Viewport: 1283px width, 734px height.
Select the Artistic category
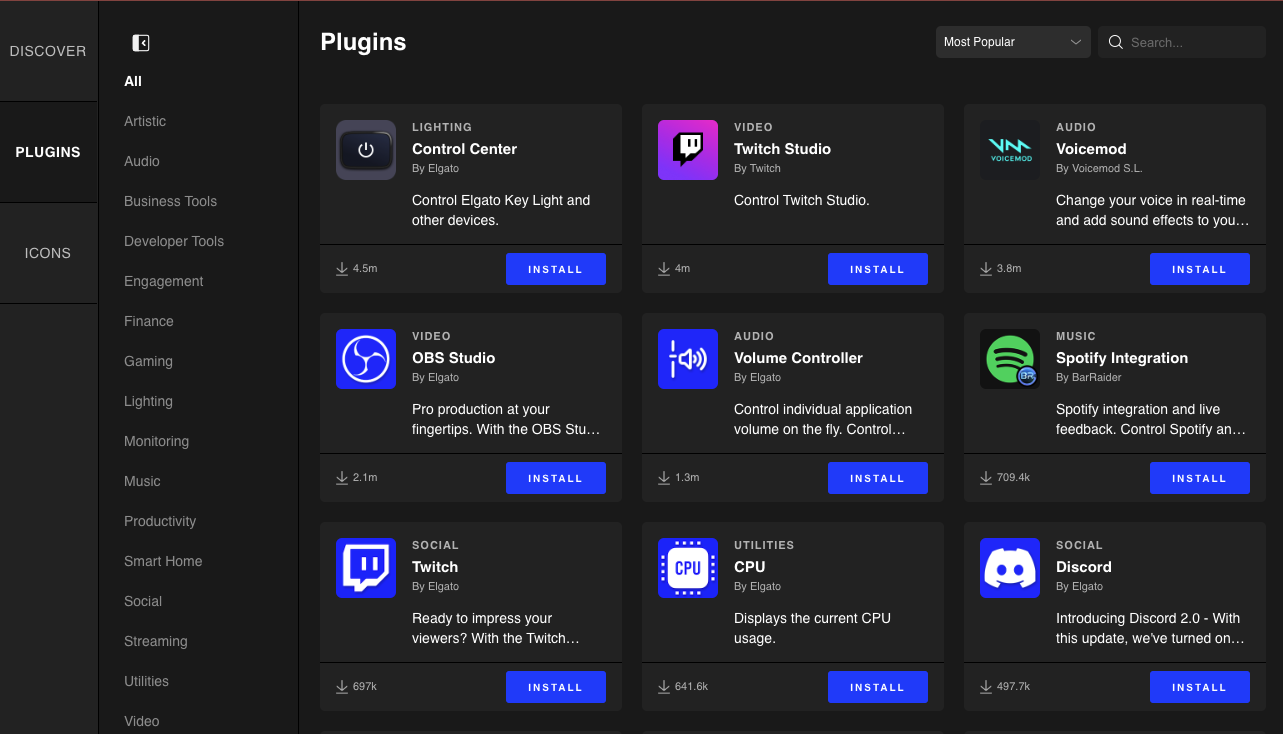point(145,121)
